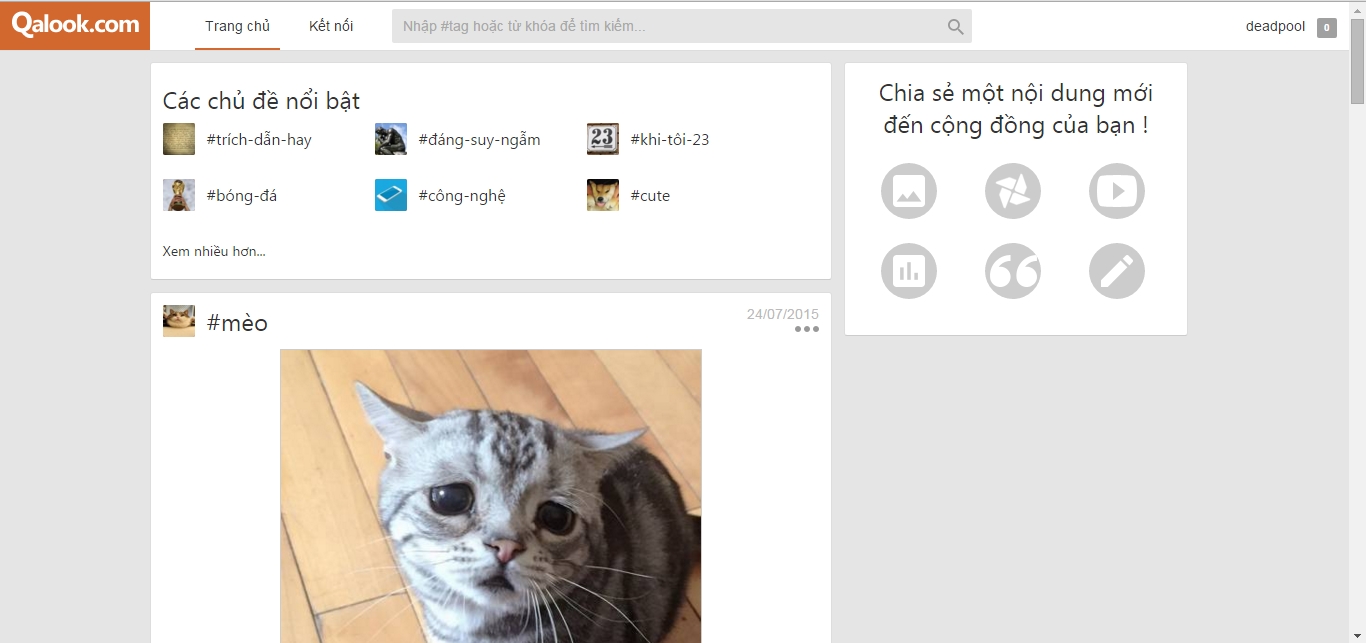
Task: Open the #mèo tag title
Action: (x=237, y=323)
